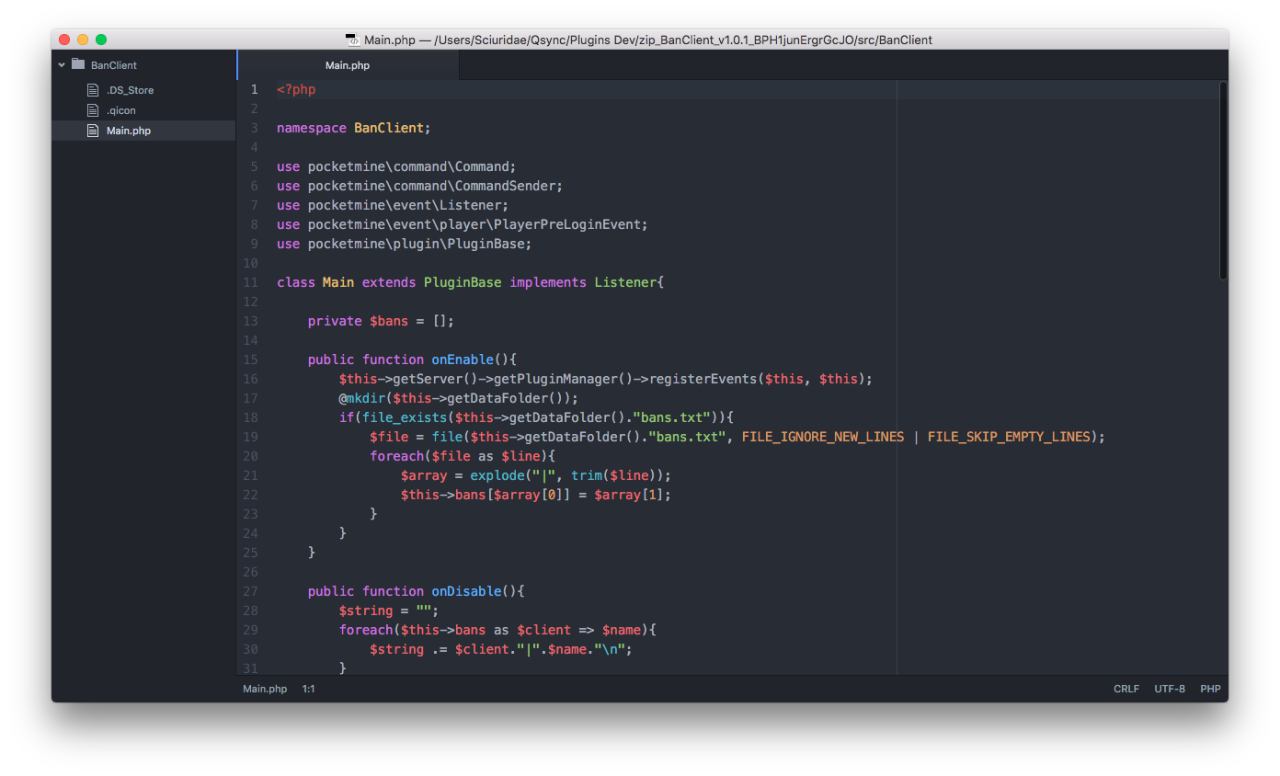Click '$string = "";' line
The image size is (1280, 776).
(388, 610)
